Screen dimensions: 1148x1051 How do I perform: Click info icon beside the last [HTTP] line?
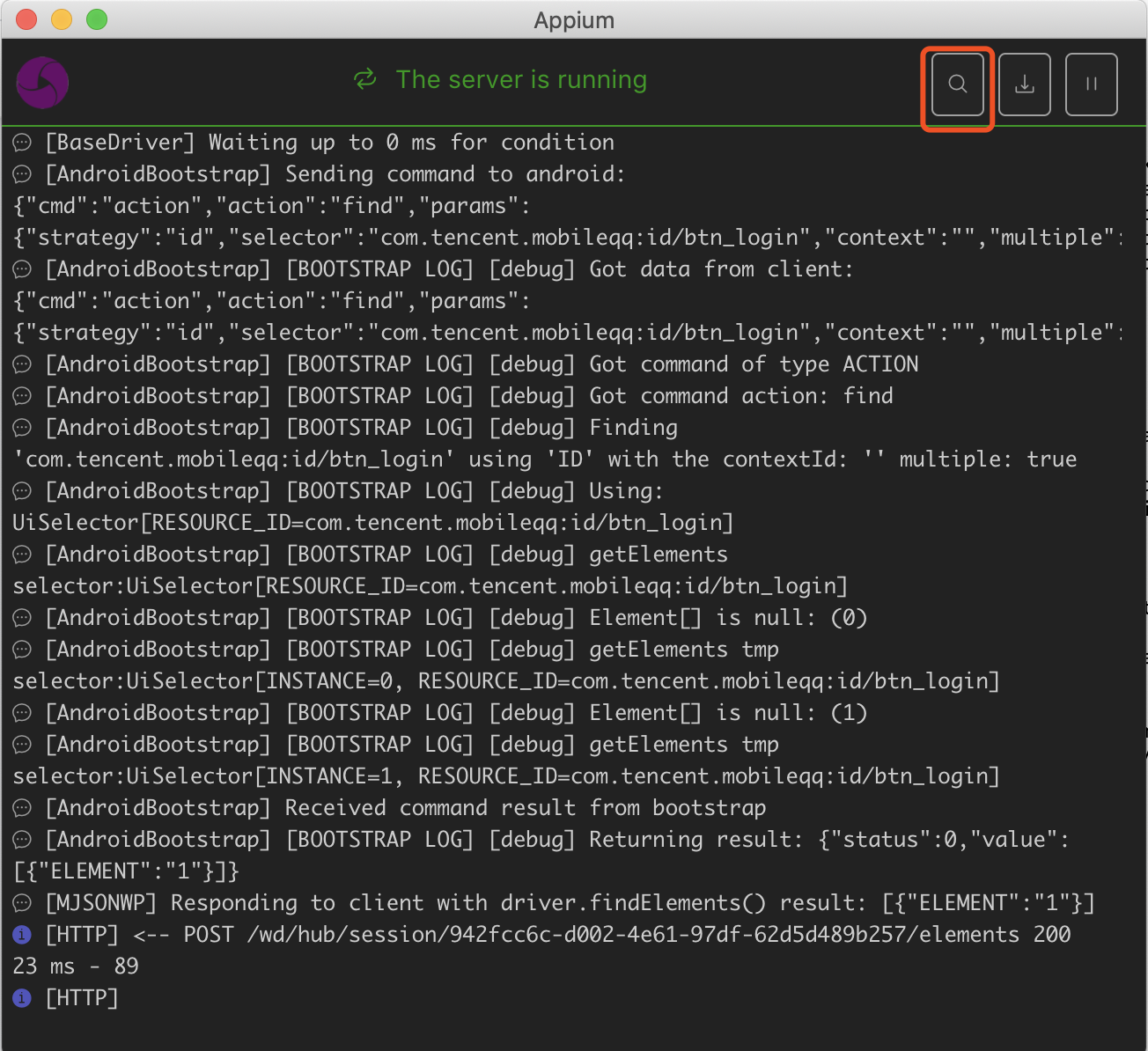22,998
